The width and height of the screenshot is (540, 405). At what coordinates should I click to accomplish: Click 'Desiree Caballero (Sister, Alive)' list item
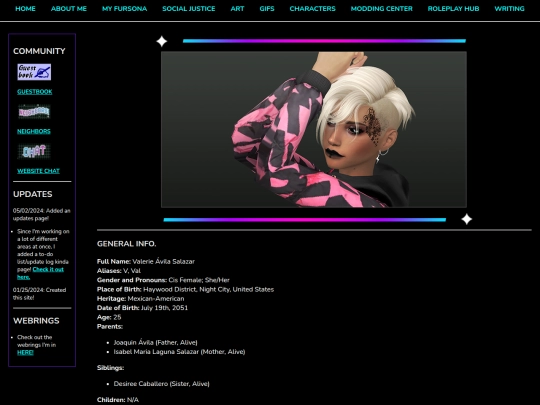[161, 384]
